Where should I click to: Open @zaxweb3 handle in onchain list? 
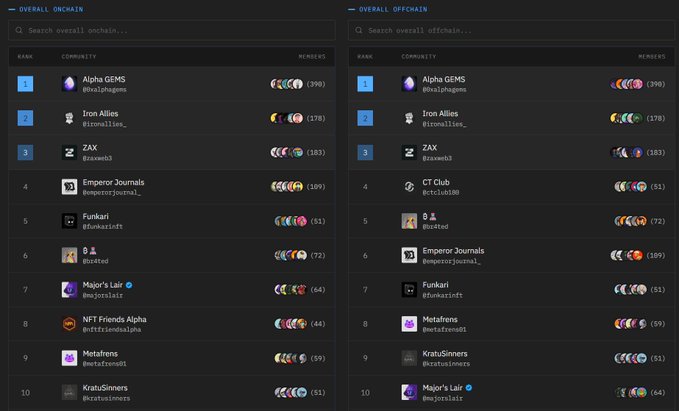point(97,158)
